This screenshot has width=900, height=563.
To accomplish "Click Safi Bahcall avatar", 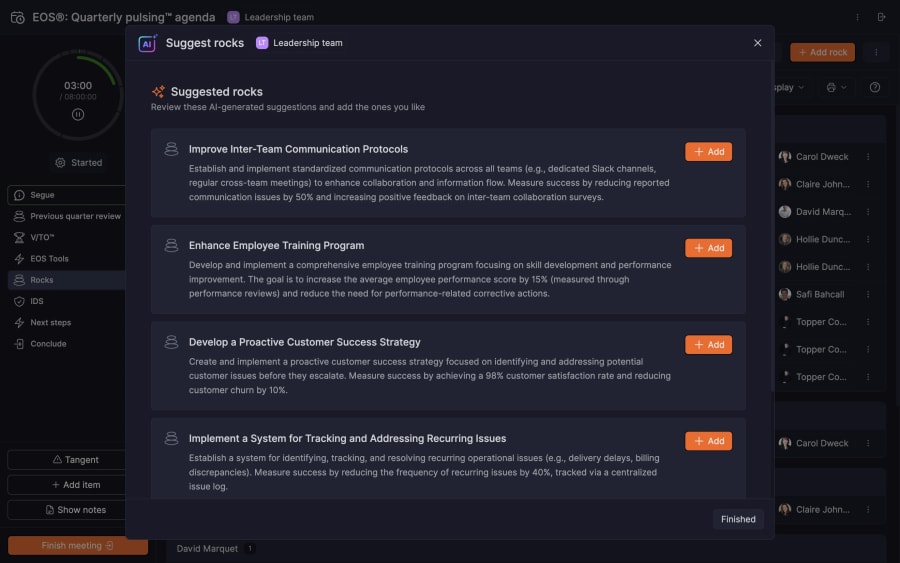I will click(x=785, y=294).
